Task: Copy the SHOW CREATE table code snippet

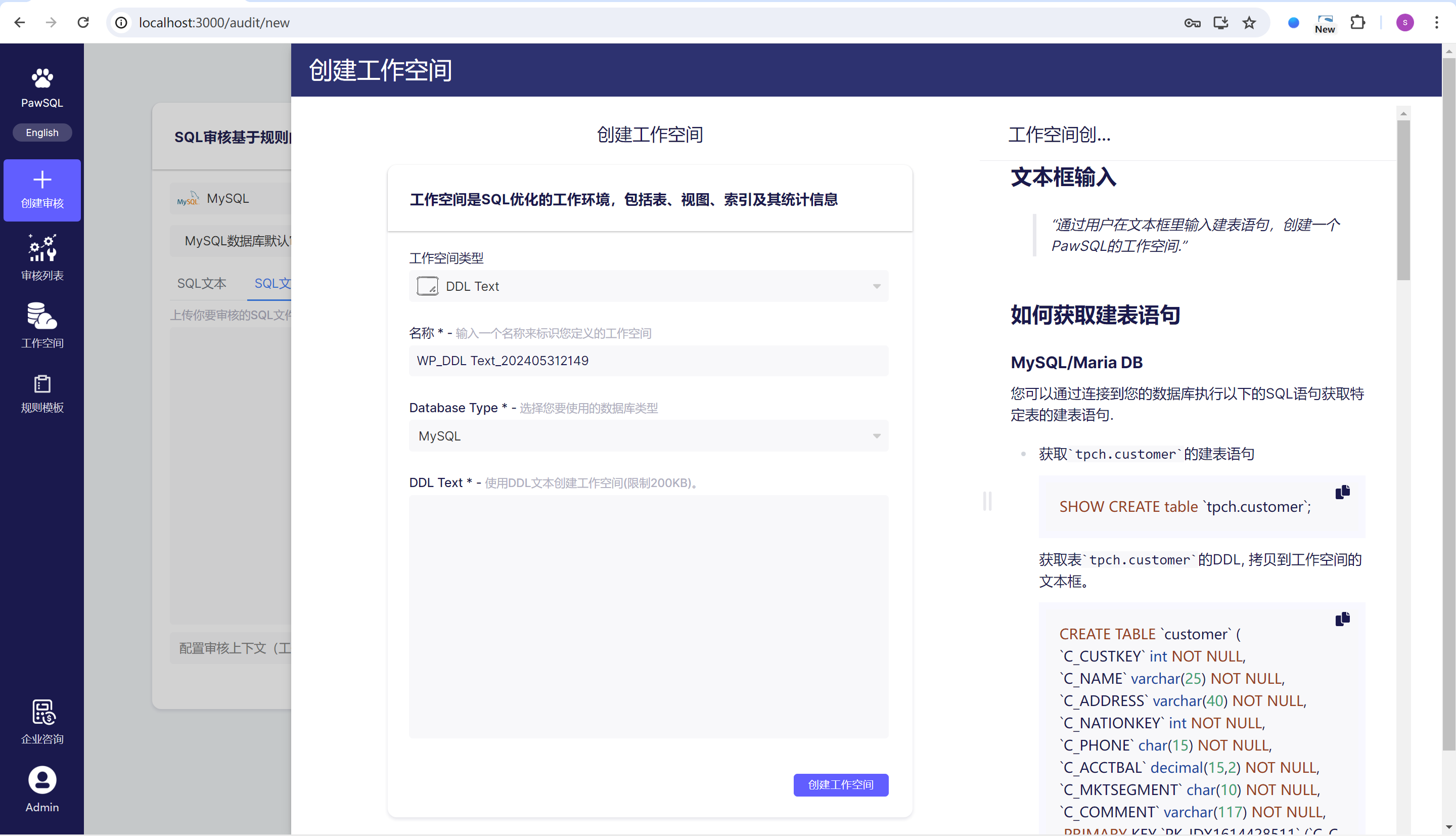Action: pos(1342,492)
